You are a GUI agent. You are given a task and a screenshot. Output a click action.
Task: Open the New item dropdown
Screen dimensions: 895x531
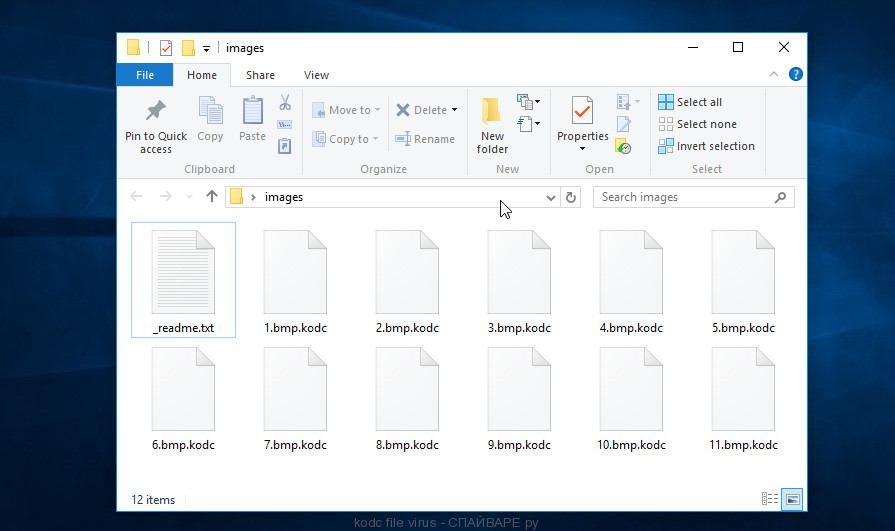[529, 102]
